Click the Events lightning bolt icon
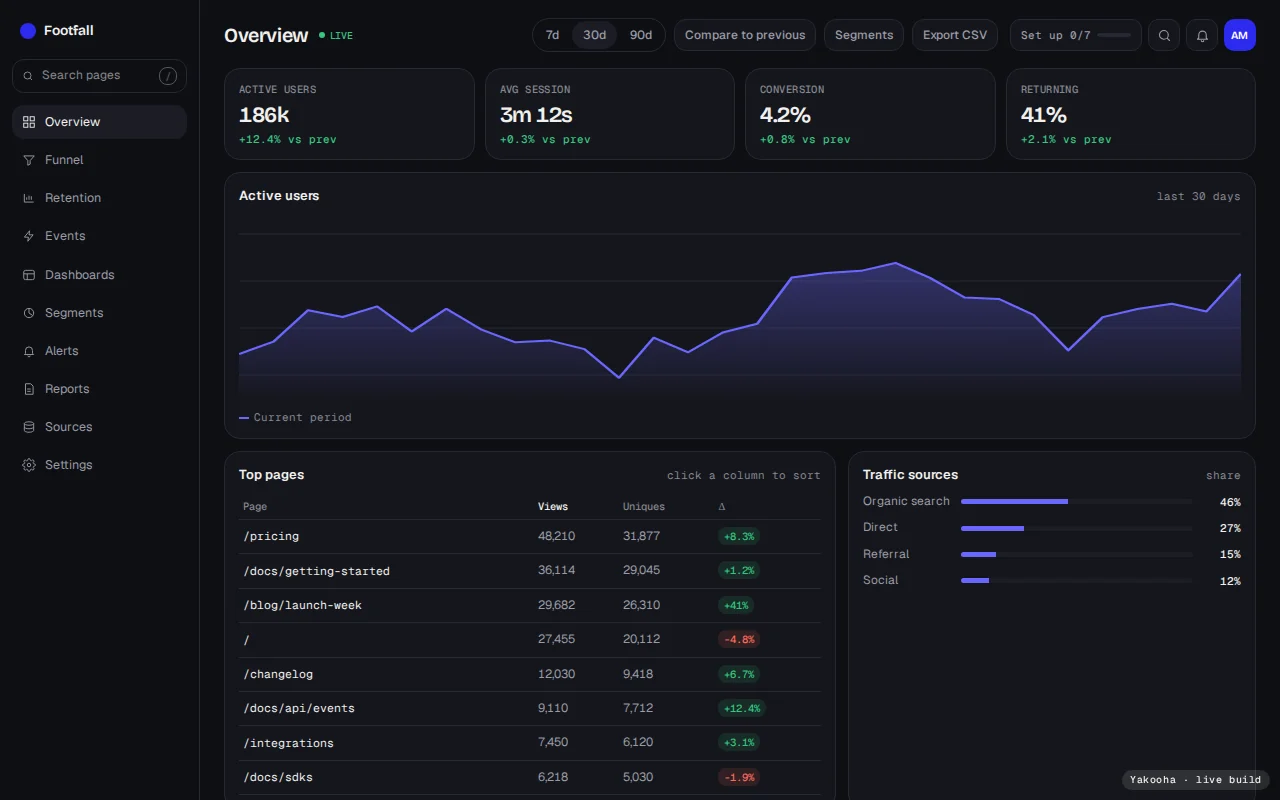Image resolution: width=1280 pixels, height=800 pixels. tap(29, 236)
